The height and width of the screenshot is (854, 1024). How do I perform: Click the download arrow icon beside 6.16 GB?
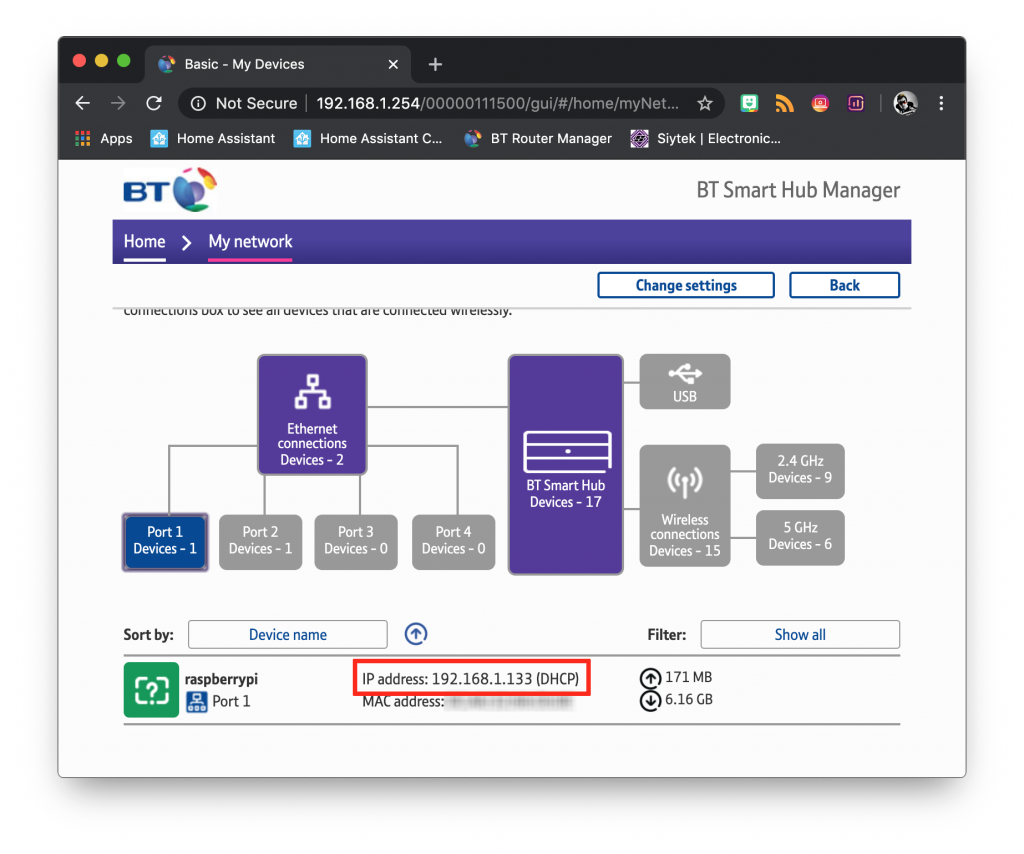pyautogui.click(x=650, y=701)
